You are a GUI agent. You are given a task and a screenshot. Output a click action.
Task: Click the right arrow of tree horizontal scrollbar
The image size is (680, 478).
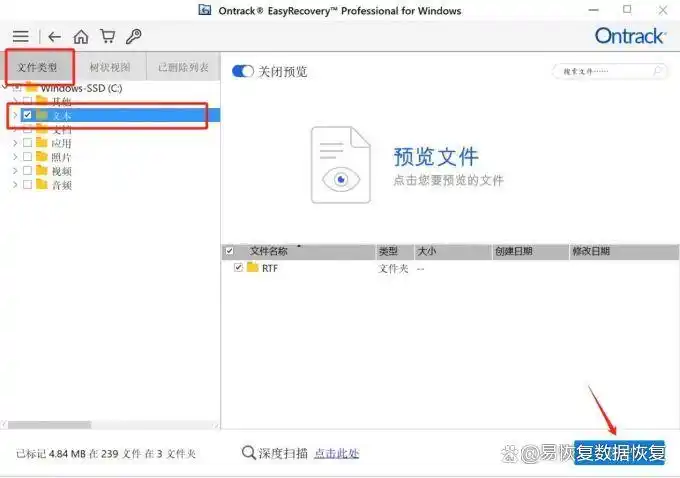point(216,425)
